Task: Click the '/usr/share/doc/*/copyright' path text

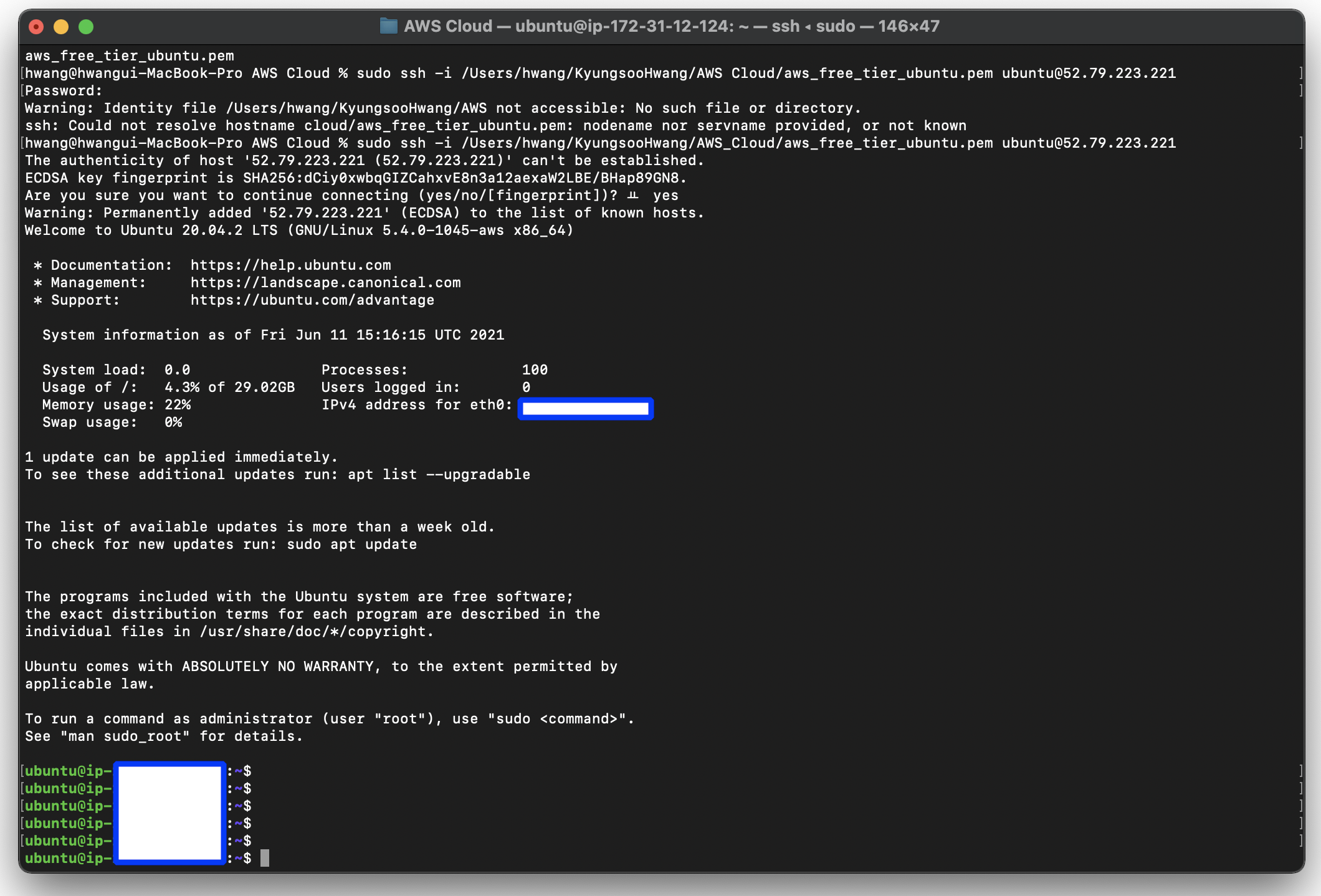Action: coord(313,632)
